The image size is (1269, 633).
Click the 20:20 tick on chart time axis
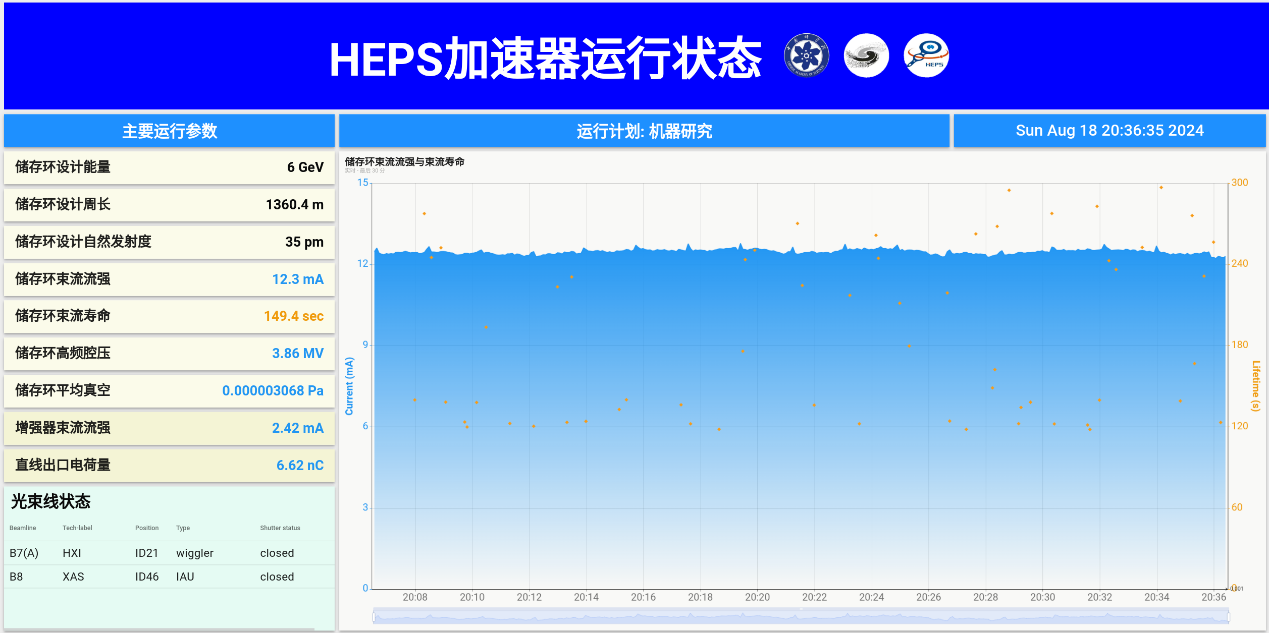click(x=757, y=597)
